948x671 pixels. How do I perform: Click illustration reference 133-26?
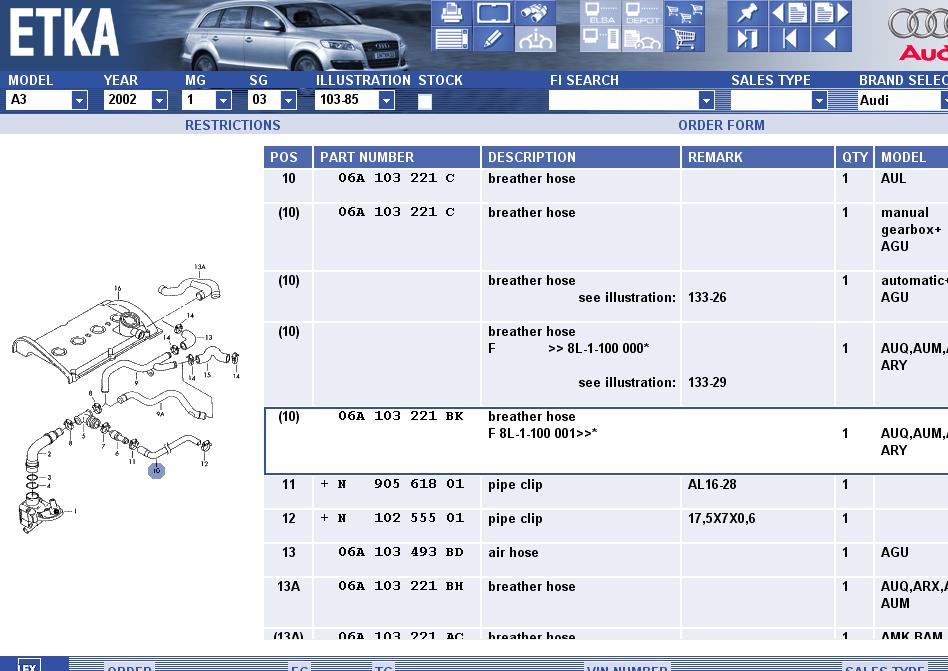point(707,297)
